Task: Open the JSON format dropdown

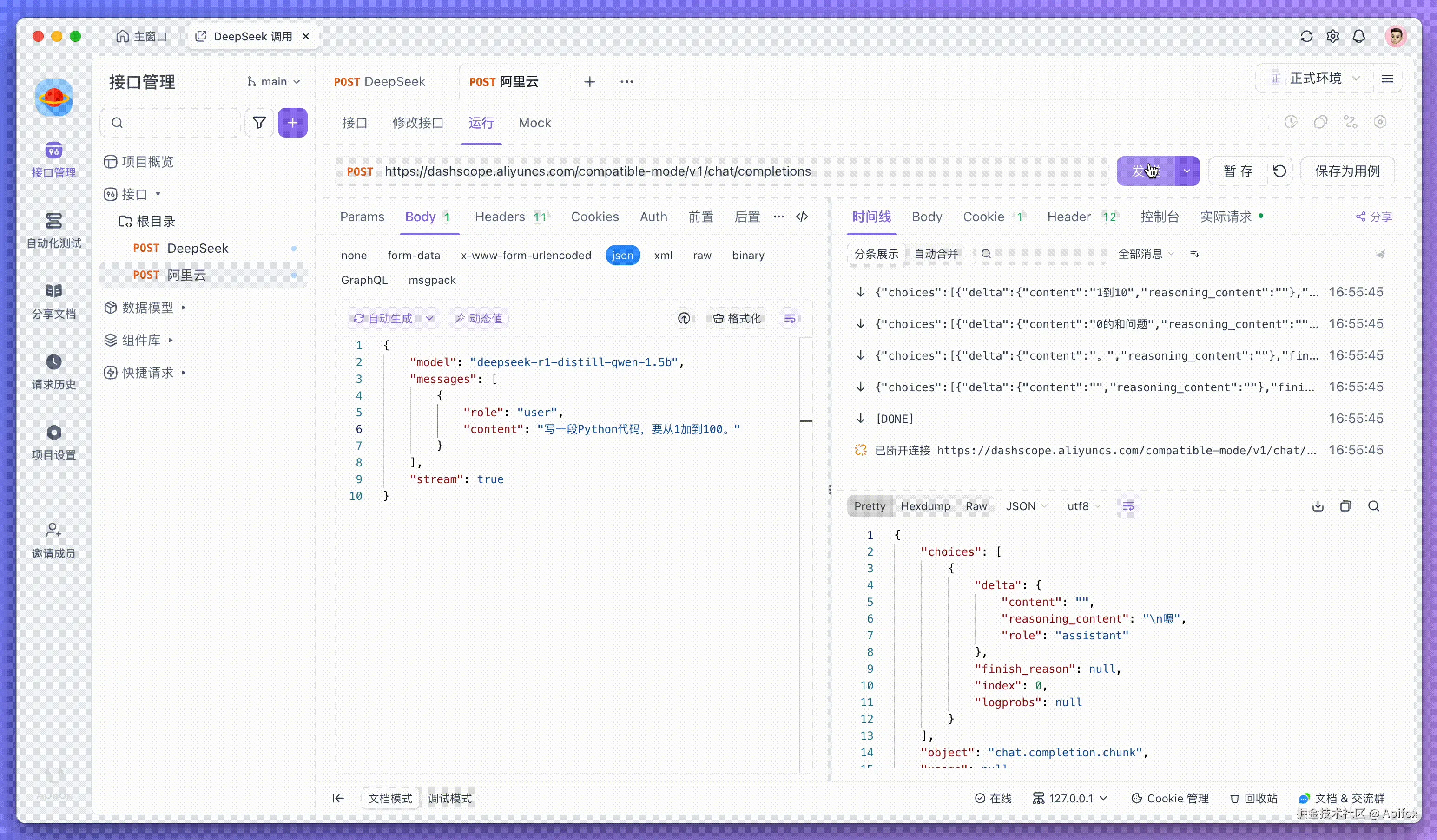Action: [1027, 506]
